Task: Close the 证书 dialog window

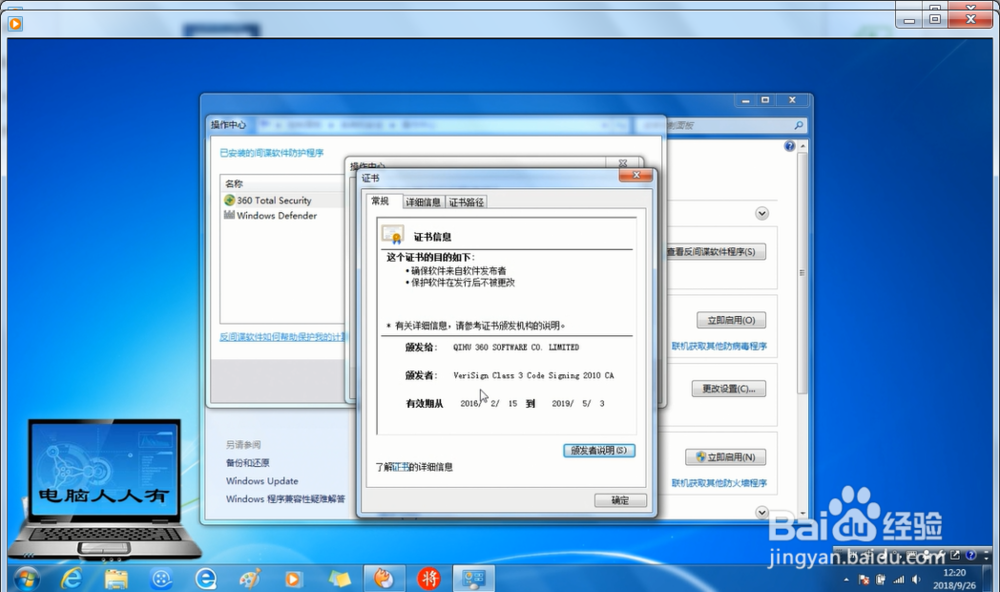Action: click(636, 175)
